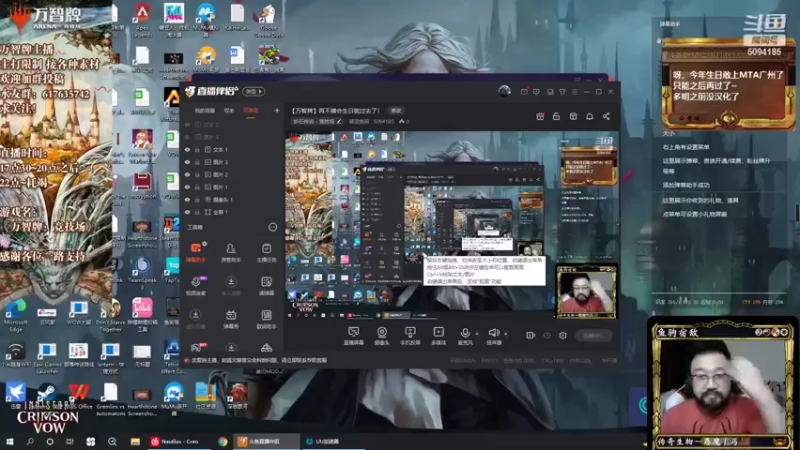Screen dimensions: 800x450
Task: Select the active orange scene tab
Action: [x=251, y=111]
